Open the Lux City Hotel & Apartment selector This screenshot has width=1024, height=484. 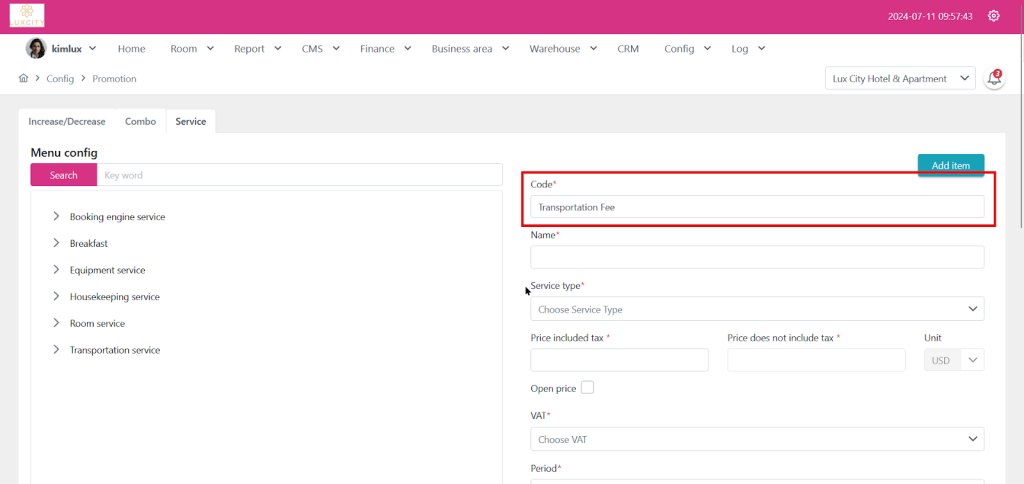(900, 79)
